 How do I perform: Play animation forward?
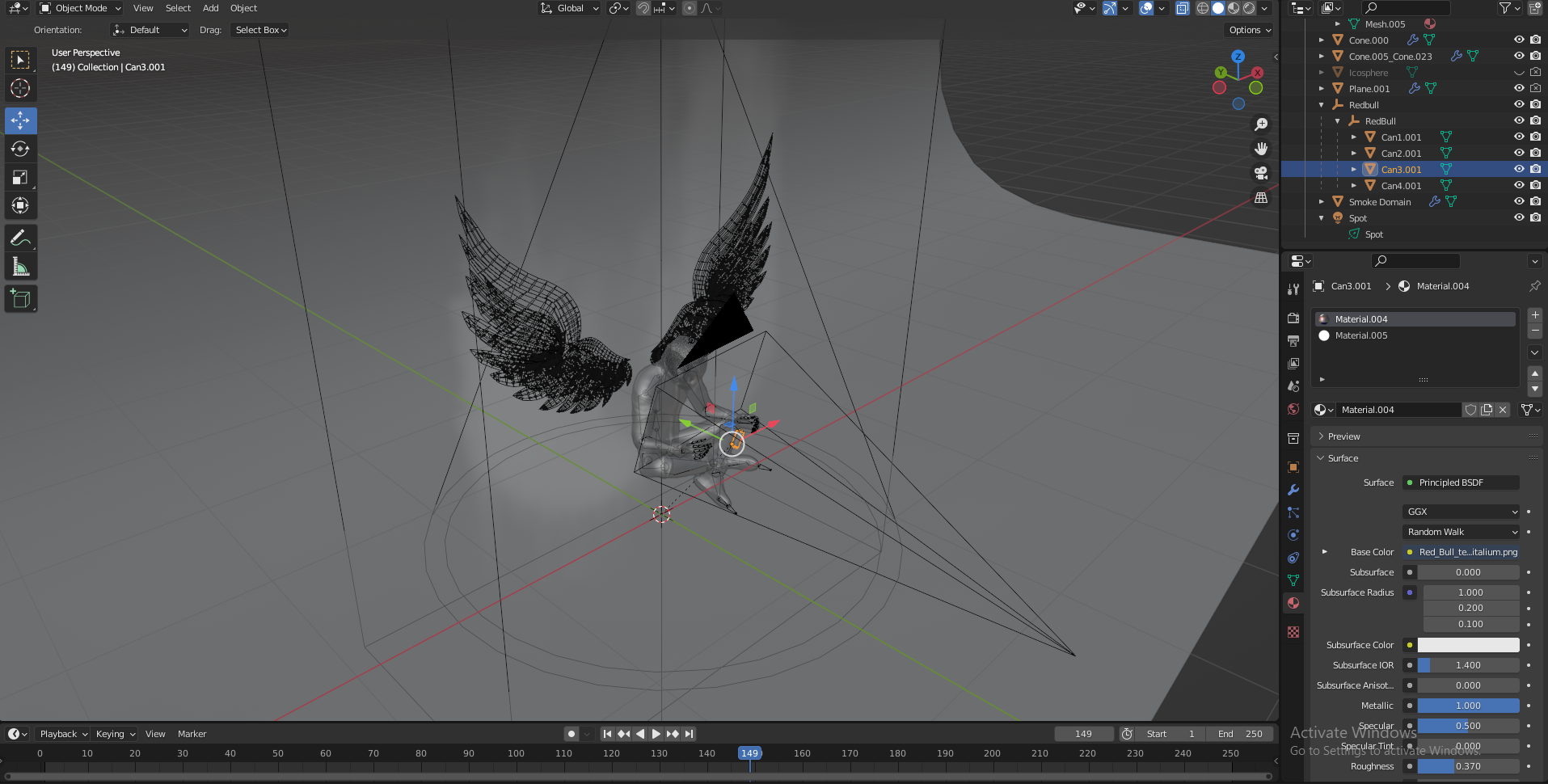coord(656,734)
